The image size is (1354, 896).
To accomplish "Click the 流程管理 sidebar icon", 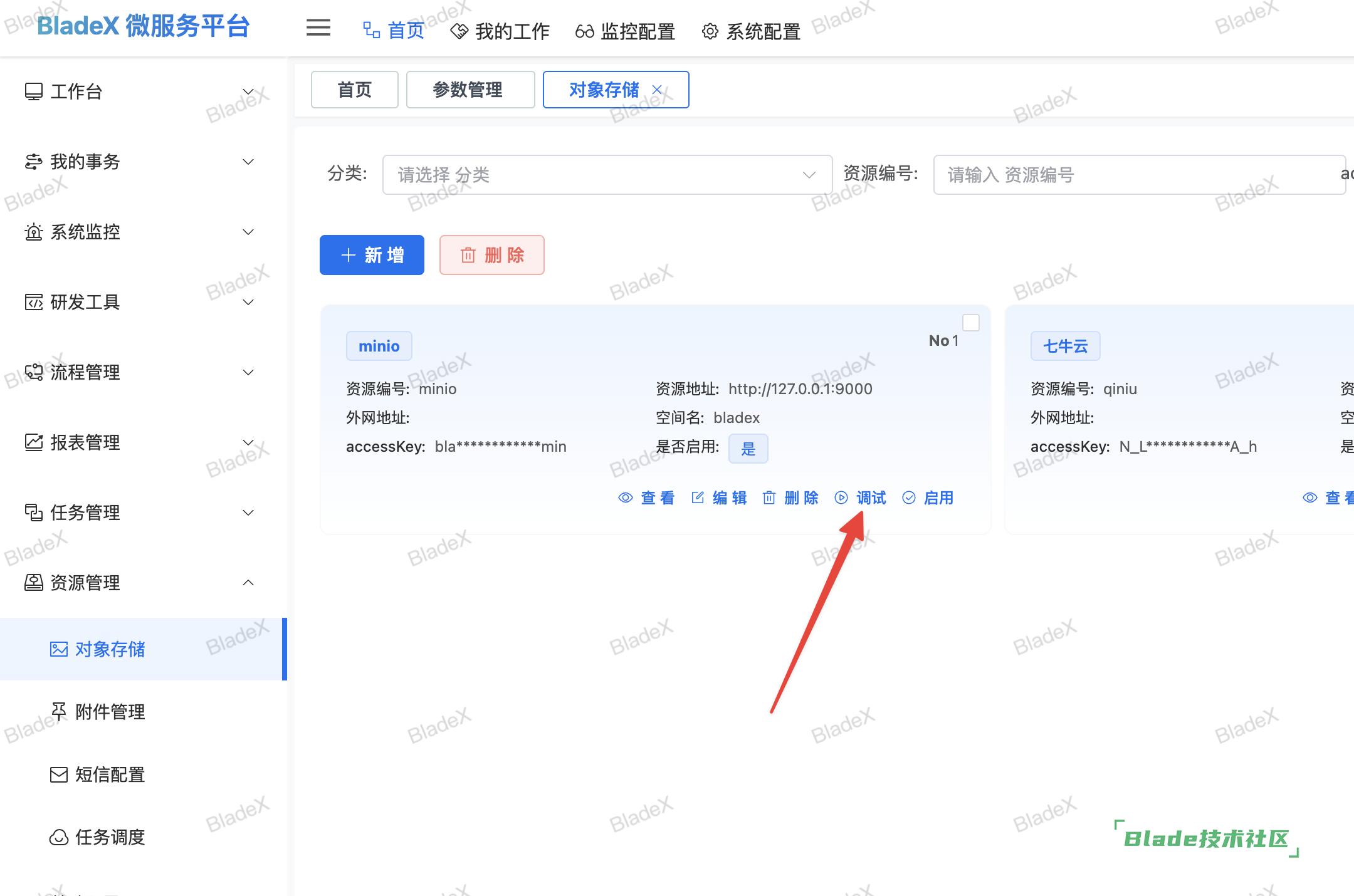I will tap(34, 372).
